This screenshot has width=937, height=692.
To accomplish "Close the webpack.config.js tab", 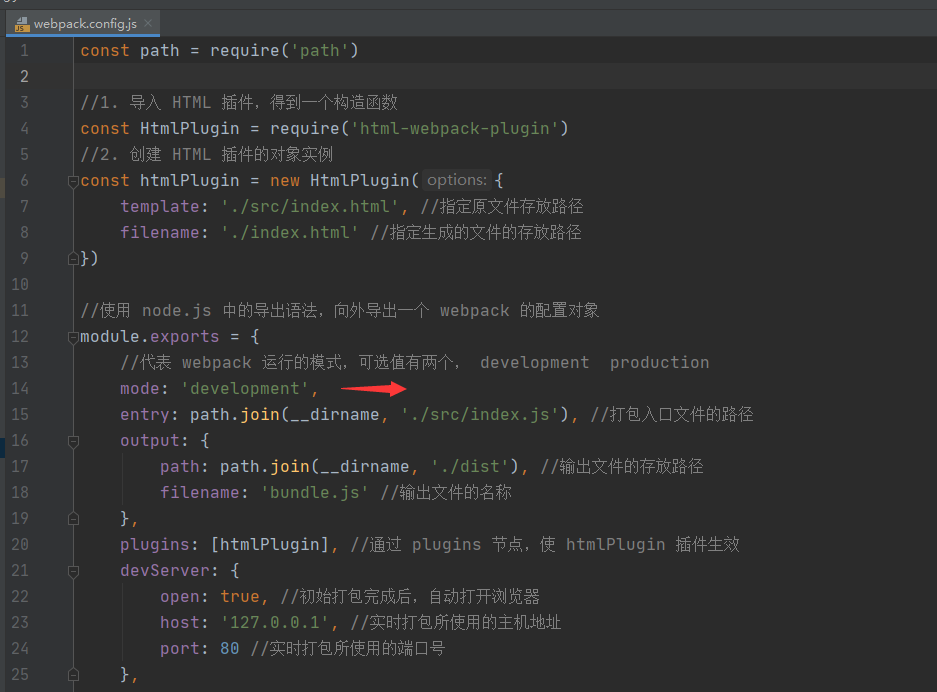I will pos(148,23).
